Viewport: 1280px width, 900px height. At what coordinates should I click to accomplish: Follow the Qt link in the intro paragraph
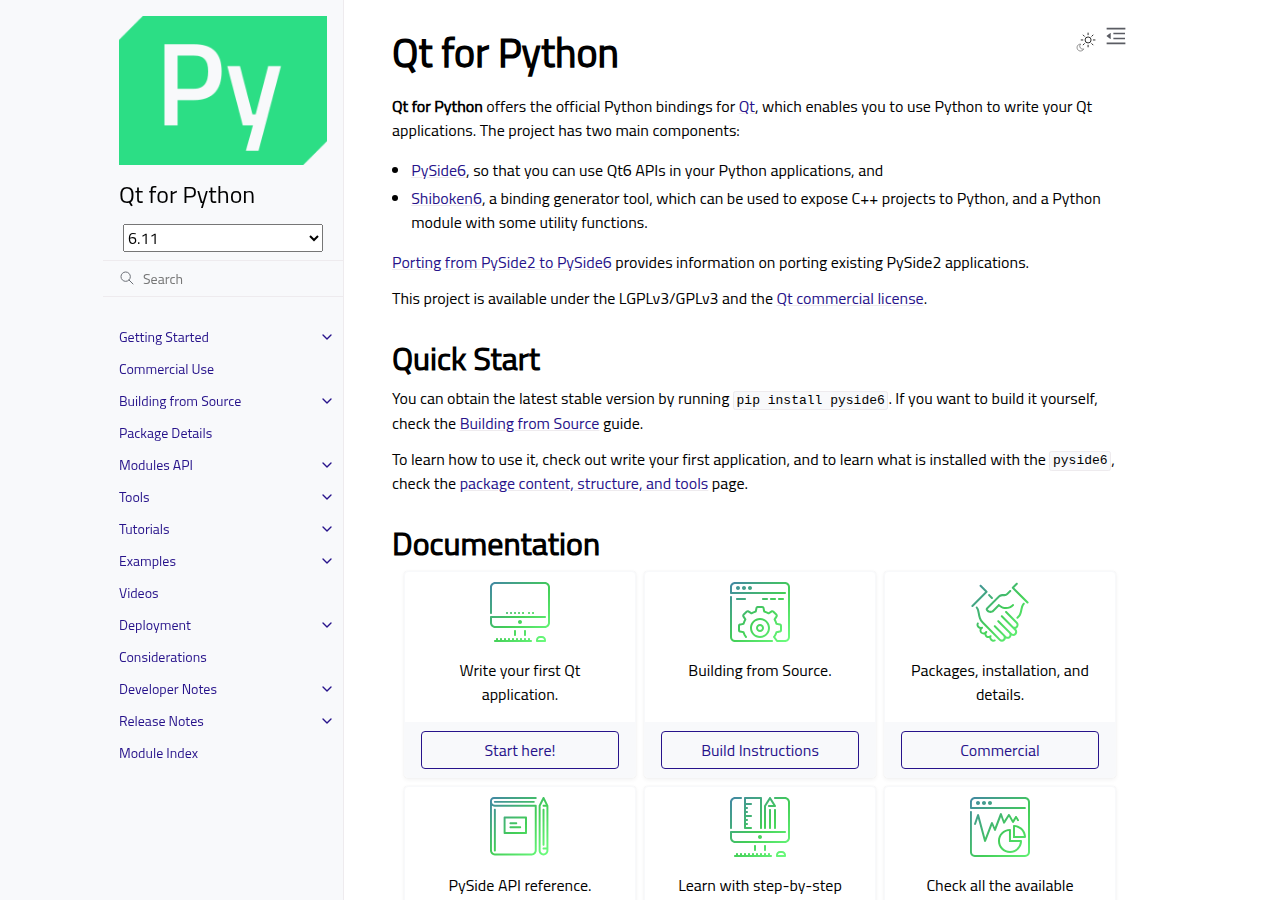[747, 107]
